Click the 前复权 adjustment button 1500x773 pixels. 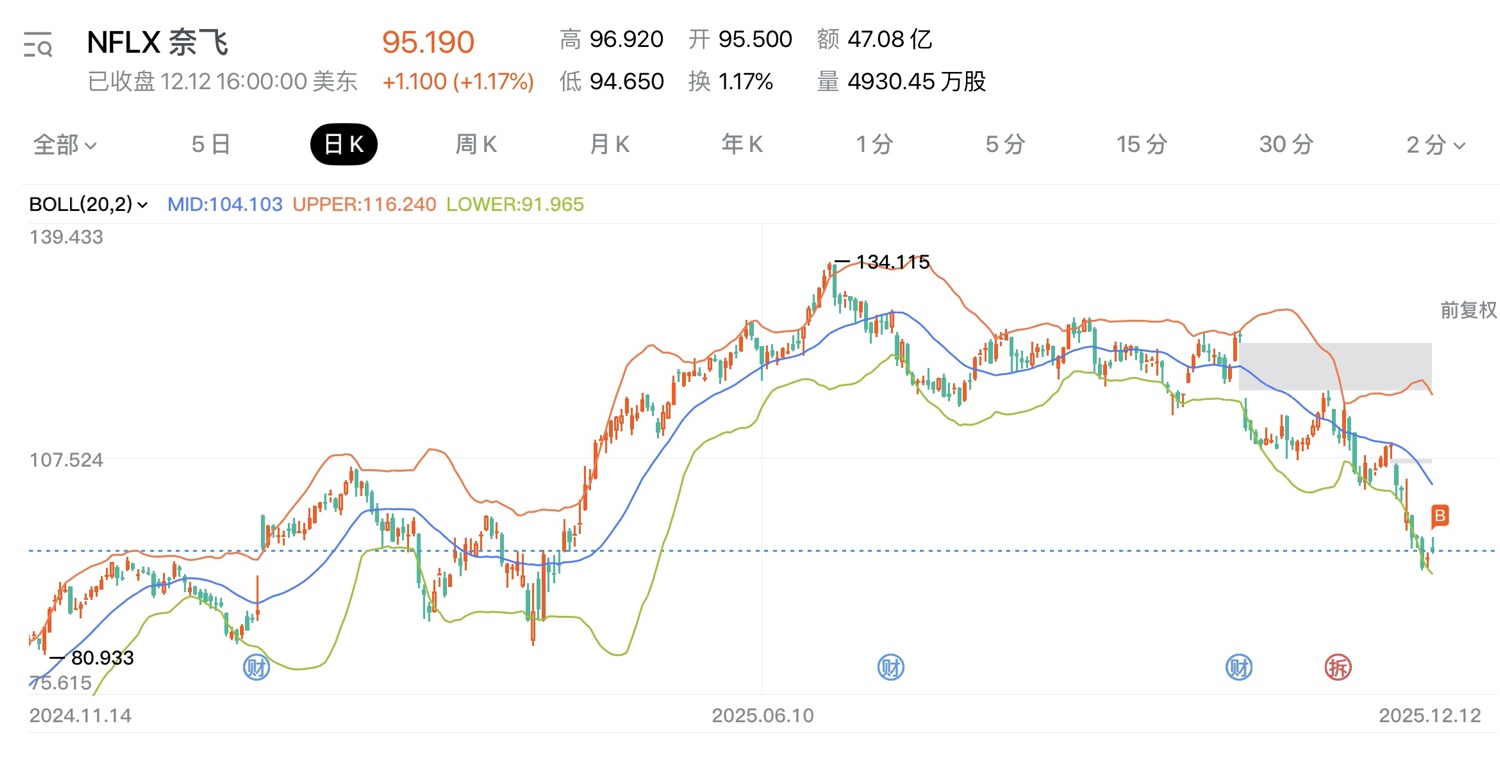tap(1468, 310)
